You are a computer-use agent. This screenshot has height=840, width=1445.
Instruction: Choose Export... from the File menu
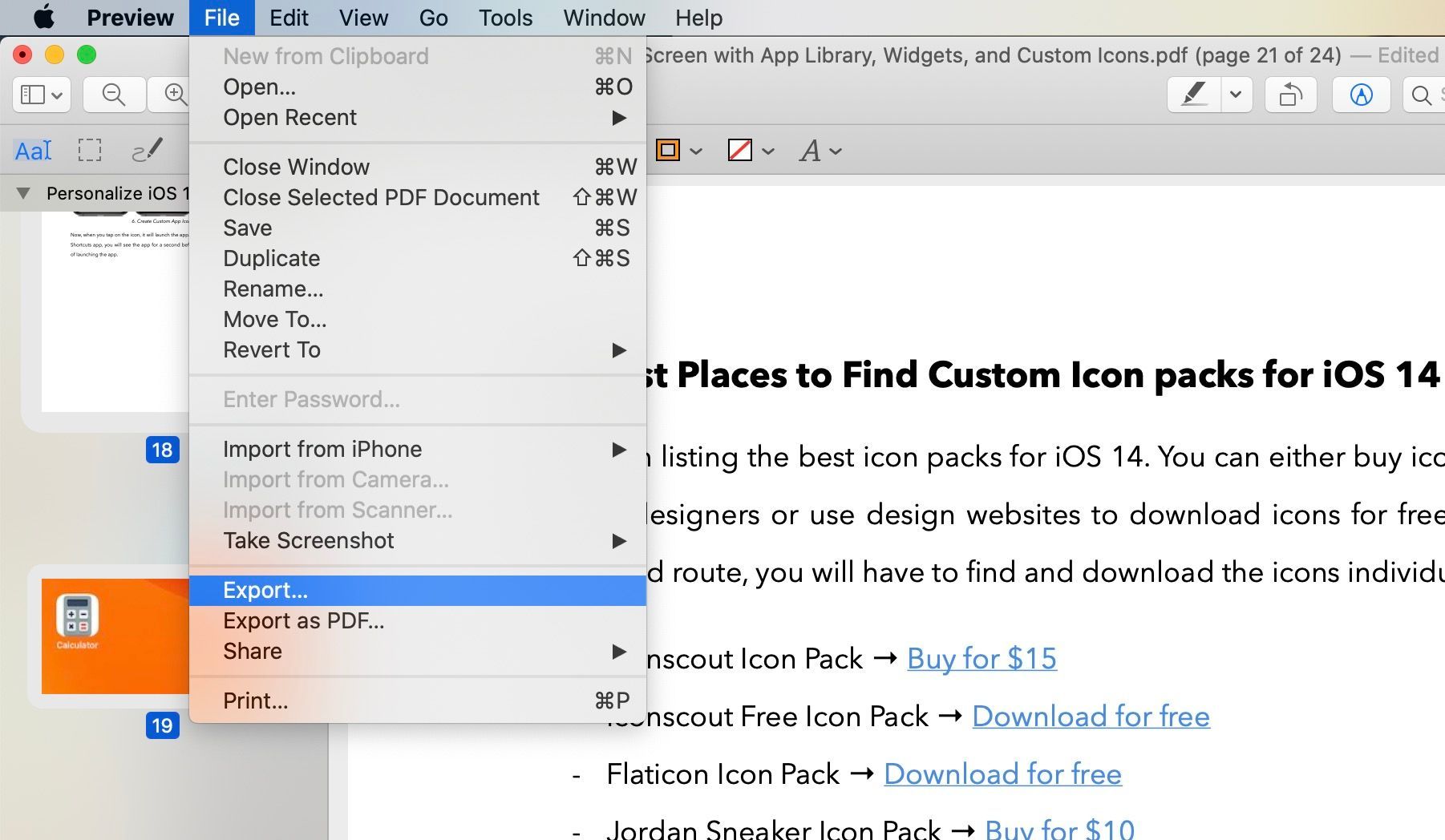click(265, 590)
